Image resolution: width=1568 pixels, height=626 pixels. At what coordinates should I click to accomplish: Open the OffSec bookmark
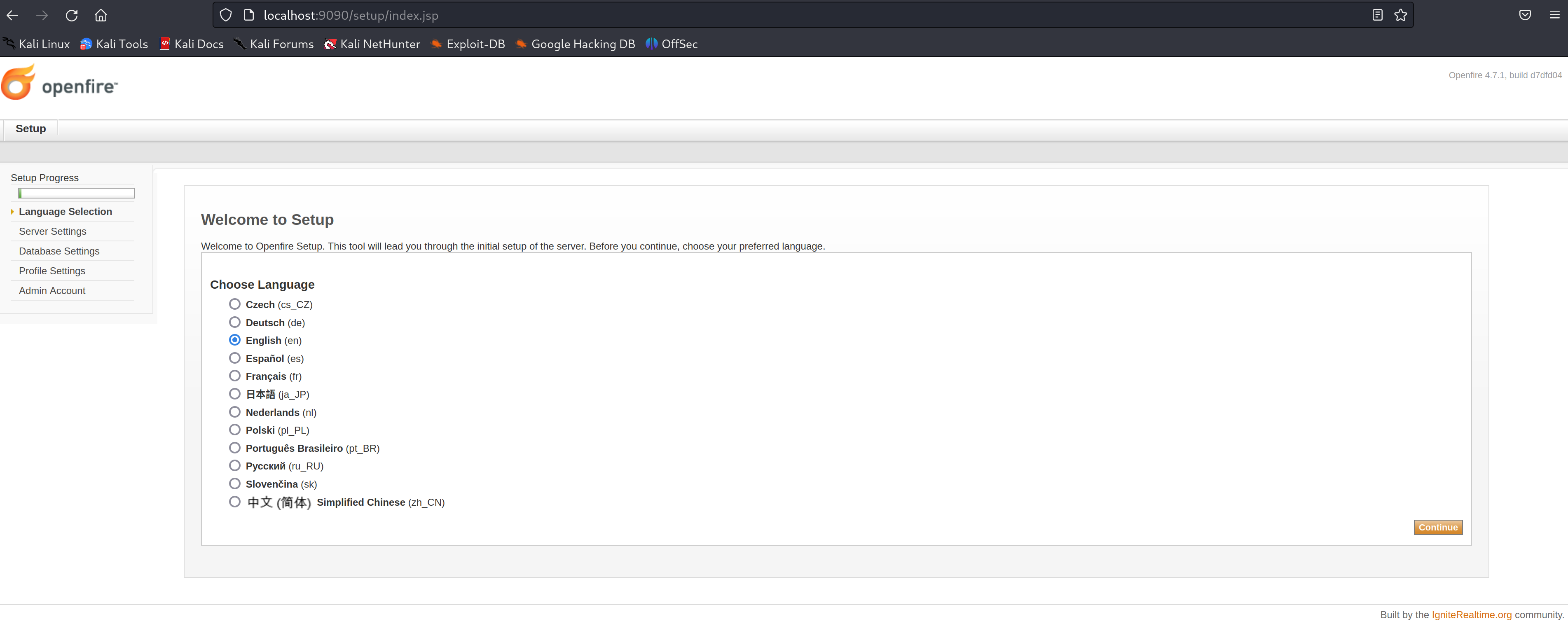coord(672,44)
